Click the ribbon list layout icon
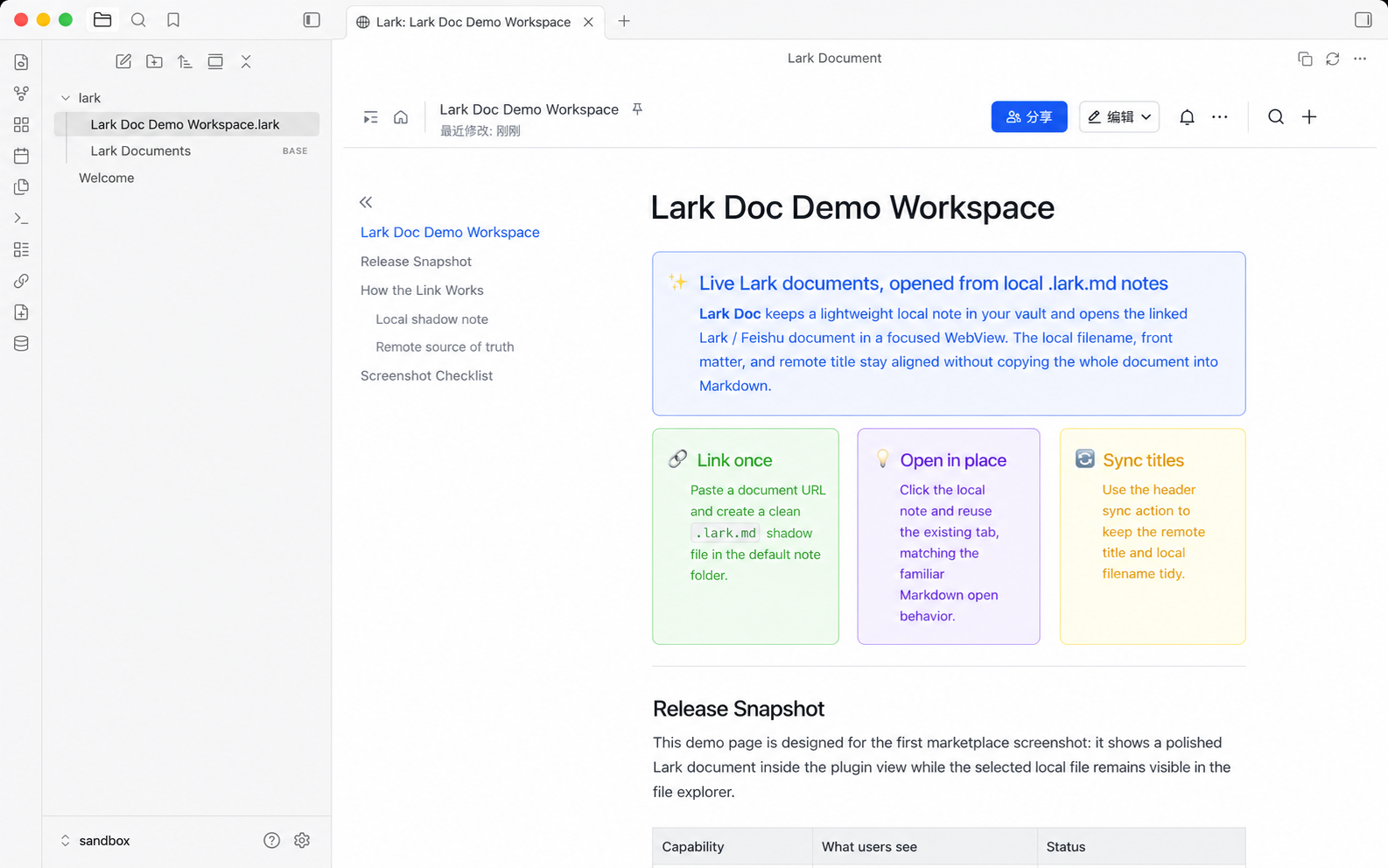The image size is (1388, 868). coord(21,250)
